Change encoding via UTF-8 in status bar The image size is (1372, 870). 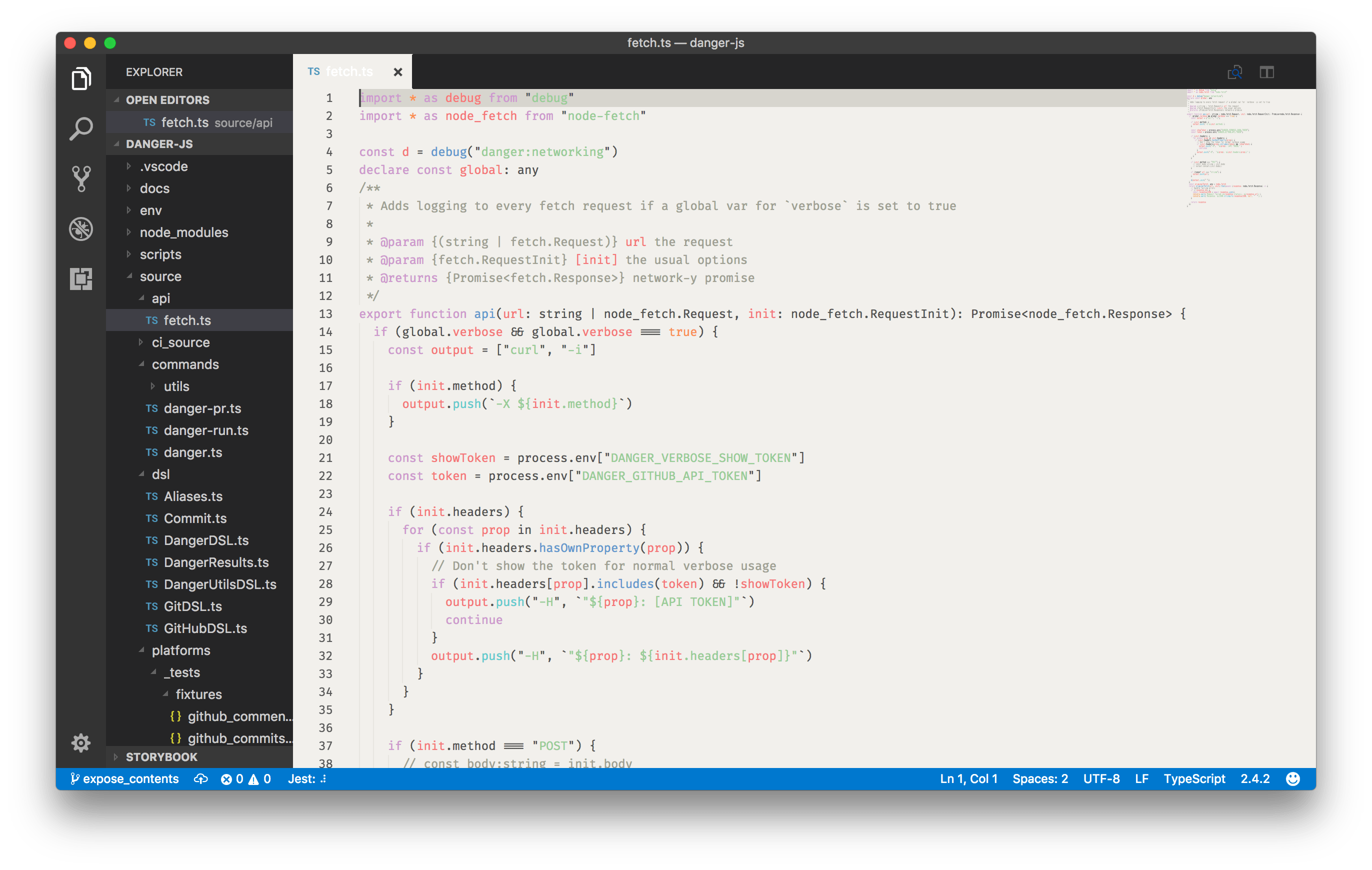click(1101, 778)
